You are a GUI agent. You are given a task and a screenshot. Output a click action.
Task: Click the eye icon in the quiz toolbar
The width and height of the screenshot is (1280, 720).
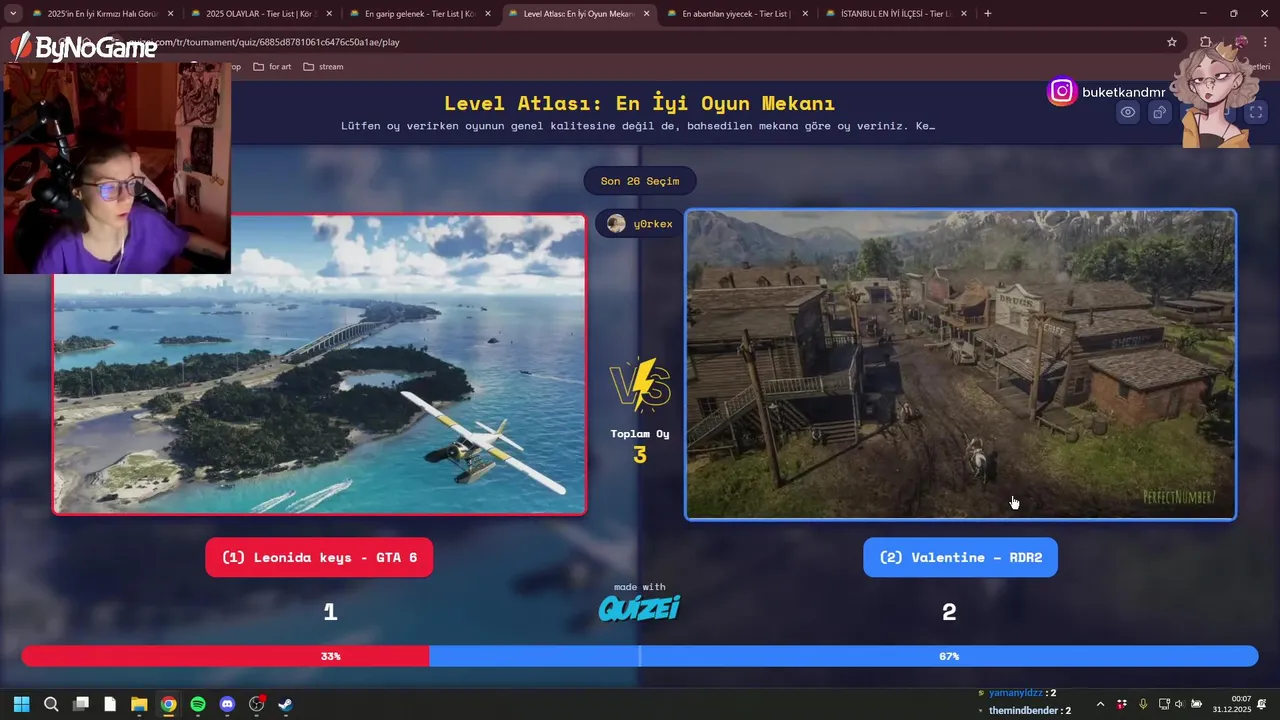point(1128,112)
